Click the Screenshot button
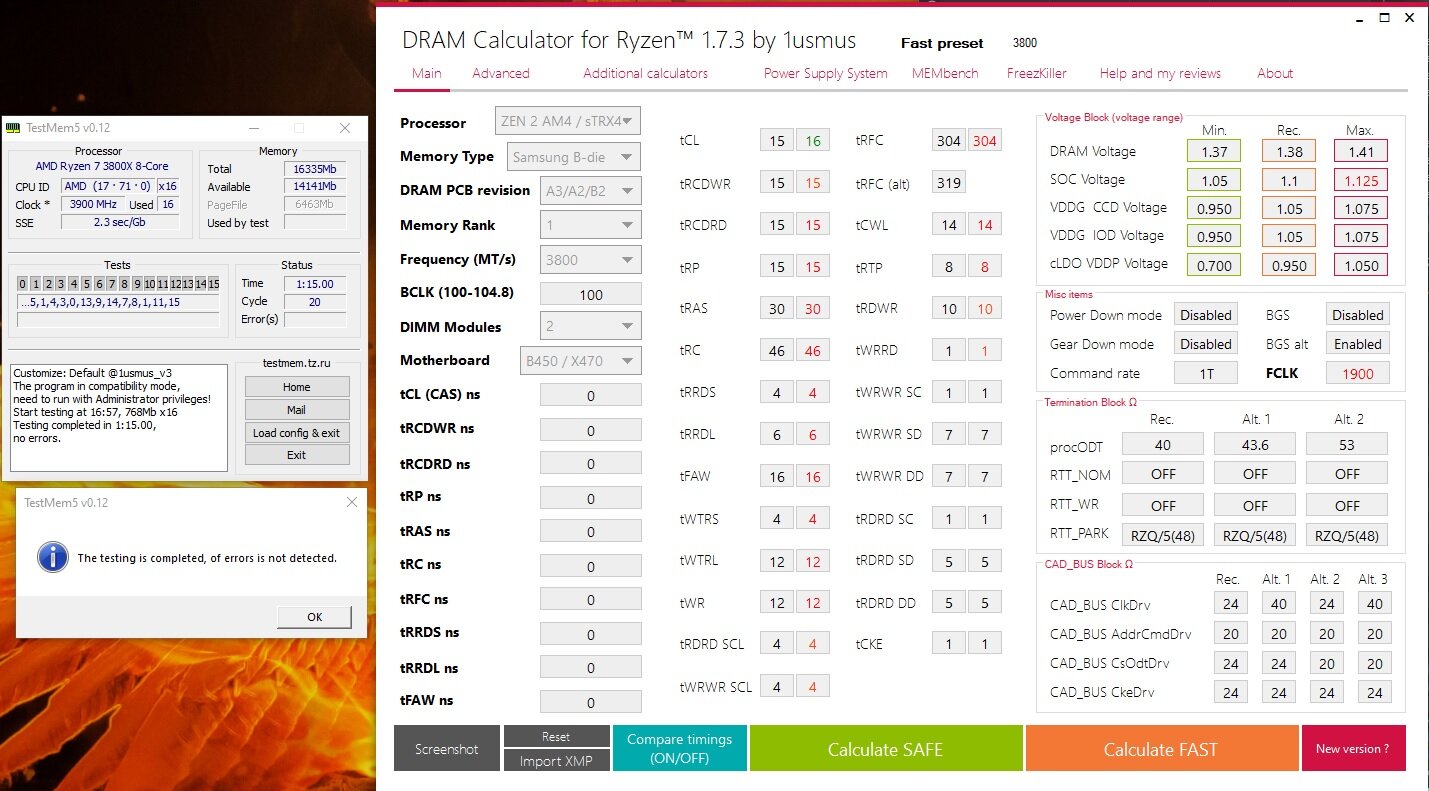The height and width of the screenshot is (791, 1429). [447, 749]
